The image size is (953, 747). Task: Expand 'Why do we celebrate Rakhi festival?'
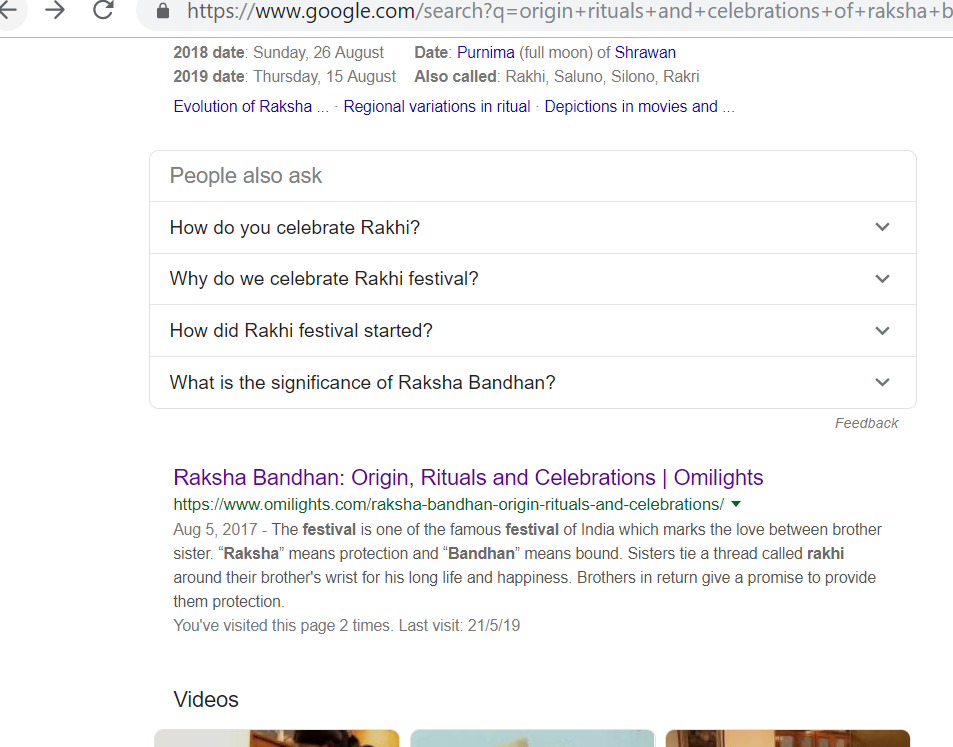coord(532,279)
